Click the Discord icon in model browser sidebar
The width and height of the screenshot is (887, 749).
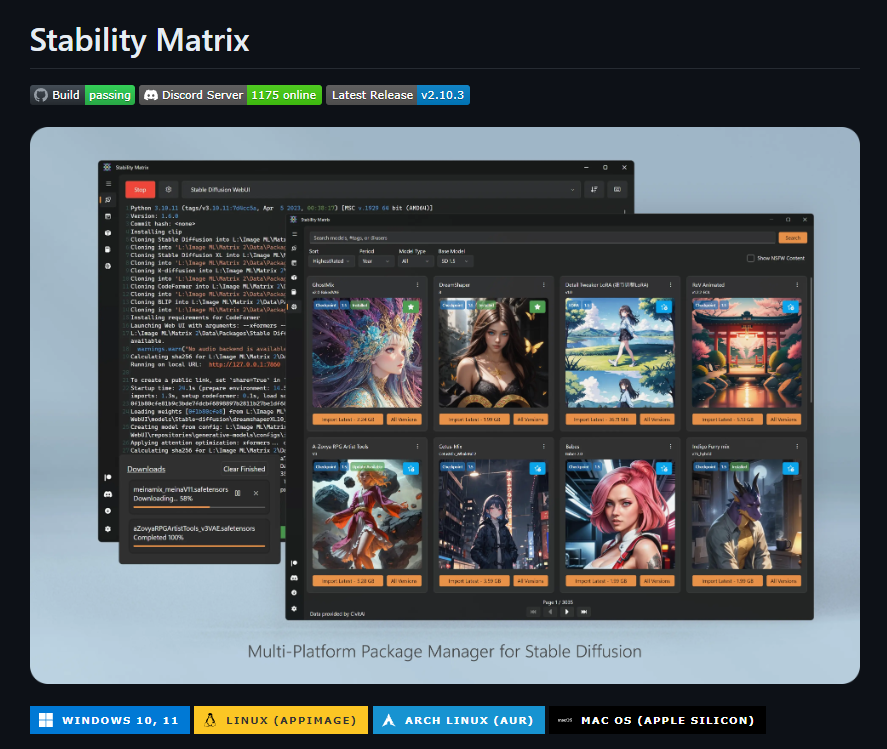pyautogui.click(x=294, y=578)
